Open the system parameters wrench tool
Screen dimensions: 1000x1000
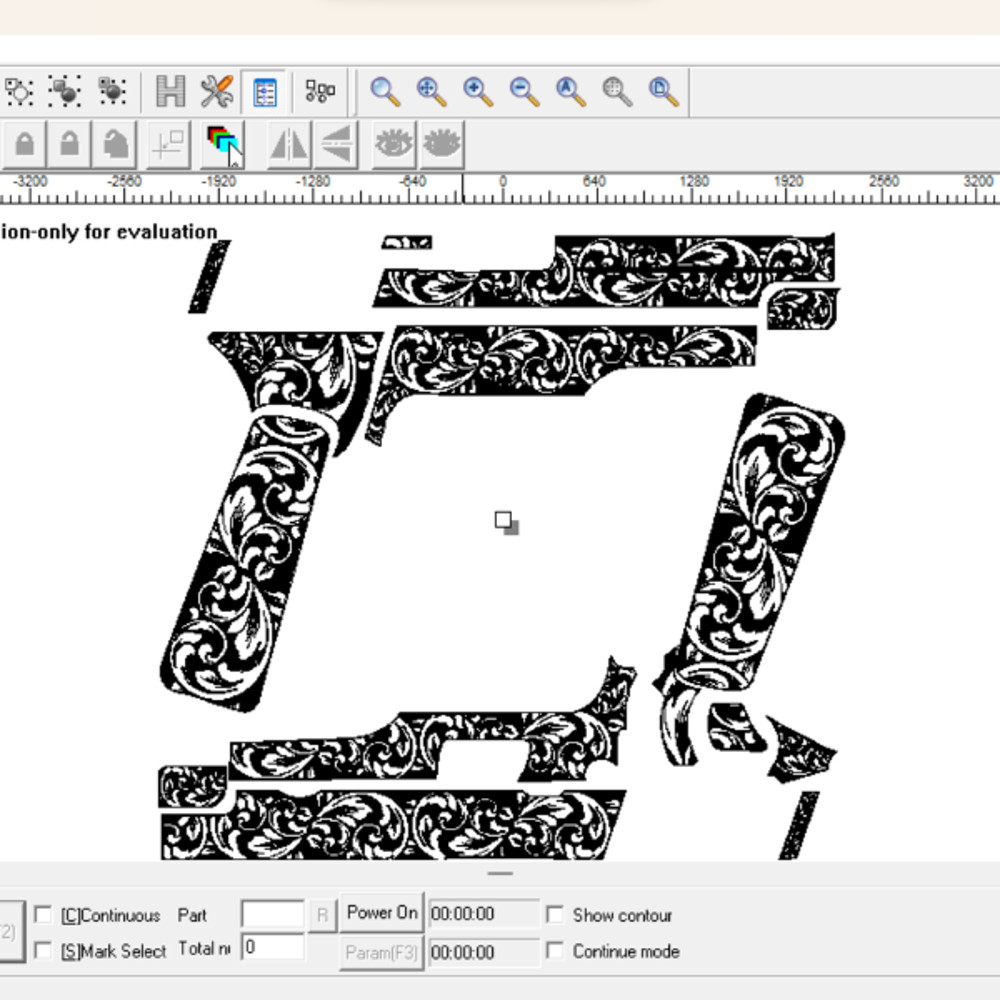[x=220, y=91]
